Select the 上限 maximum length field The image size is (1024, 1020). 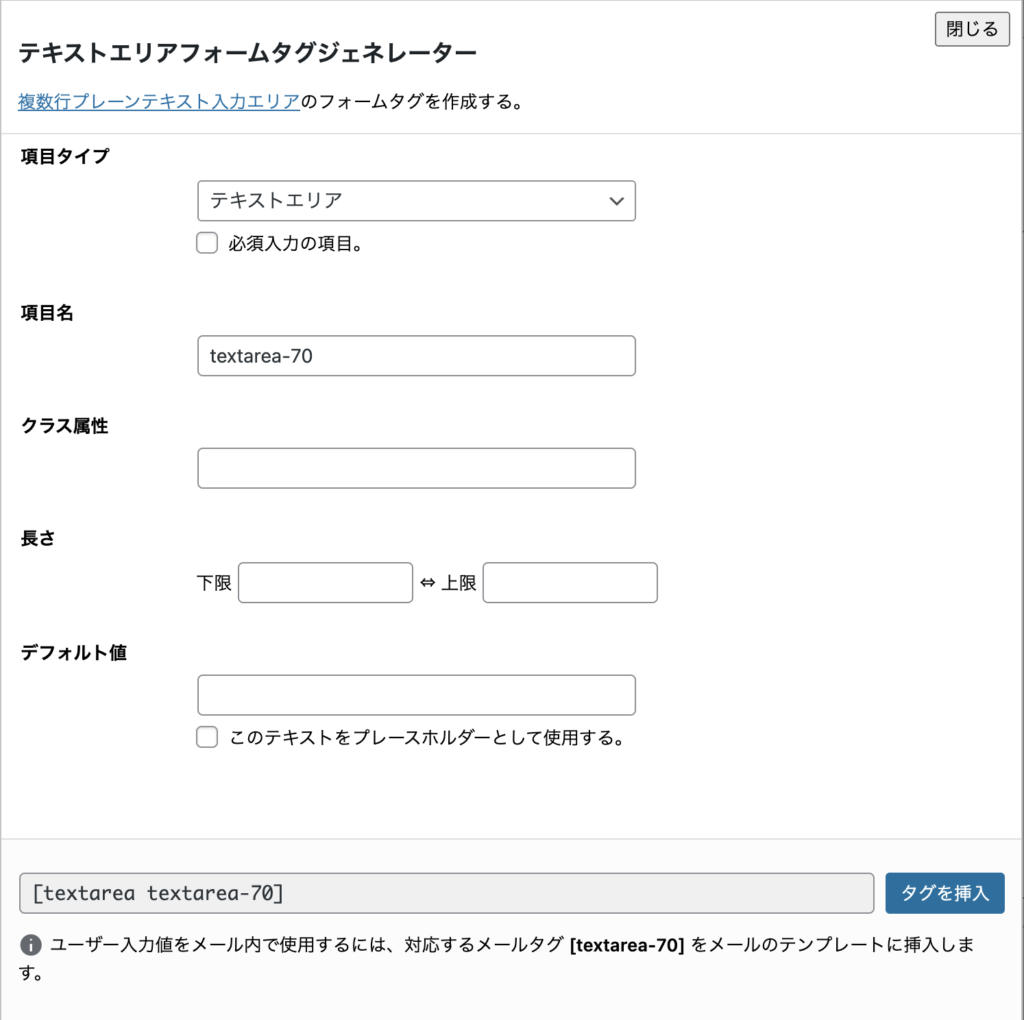tap(570, 583)
